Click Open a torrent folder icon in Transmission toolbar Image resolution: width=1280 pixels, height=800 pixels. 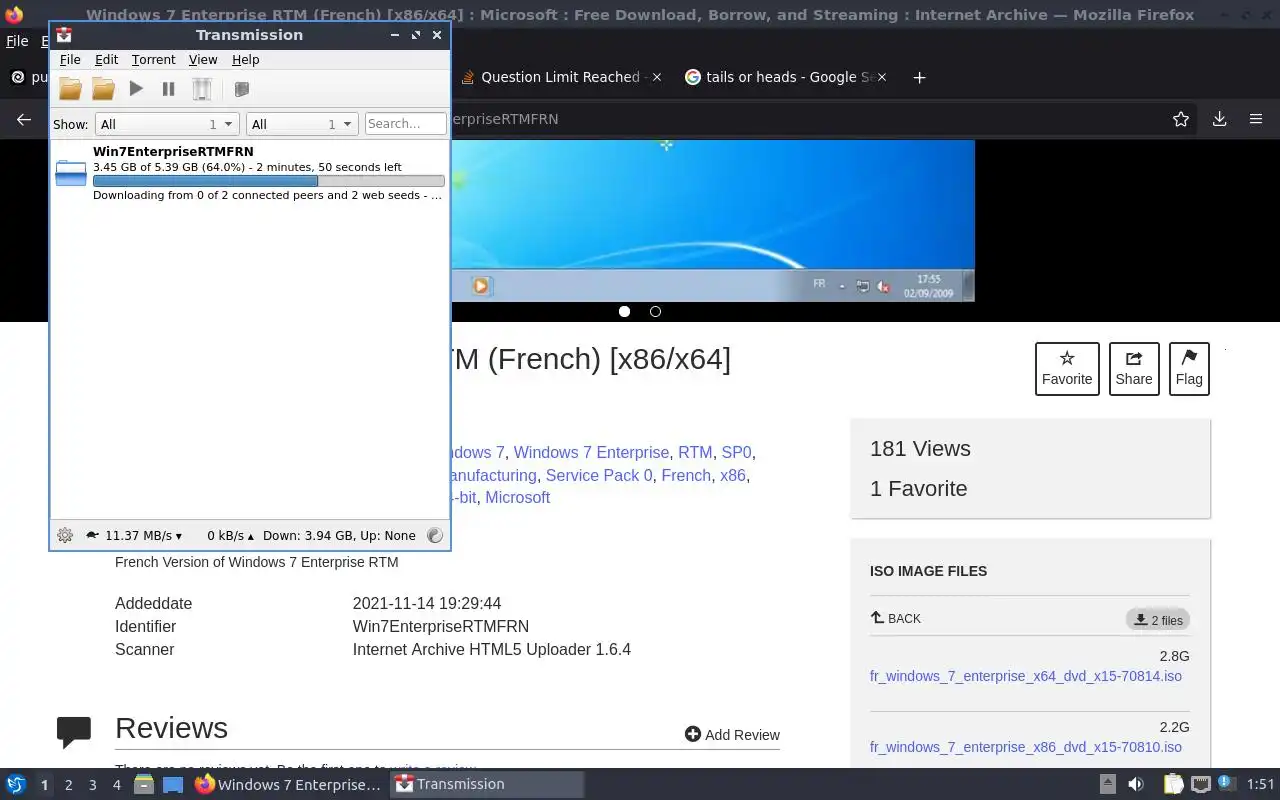(70, 89)
